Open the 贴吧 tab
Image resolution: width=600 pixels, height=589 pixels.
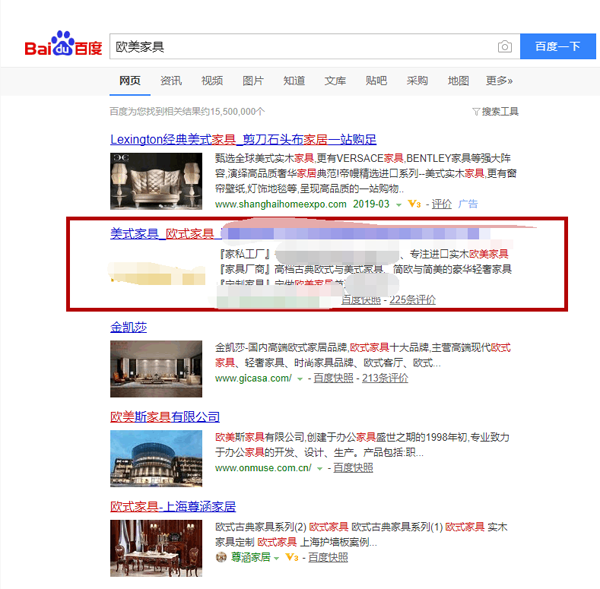tap(376, 81)
